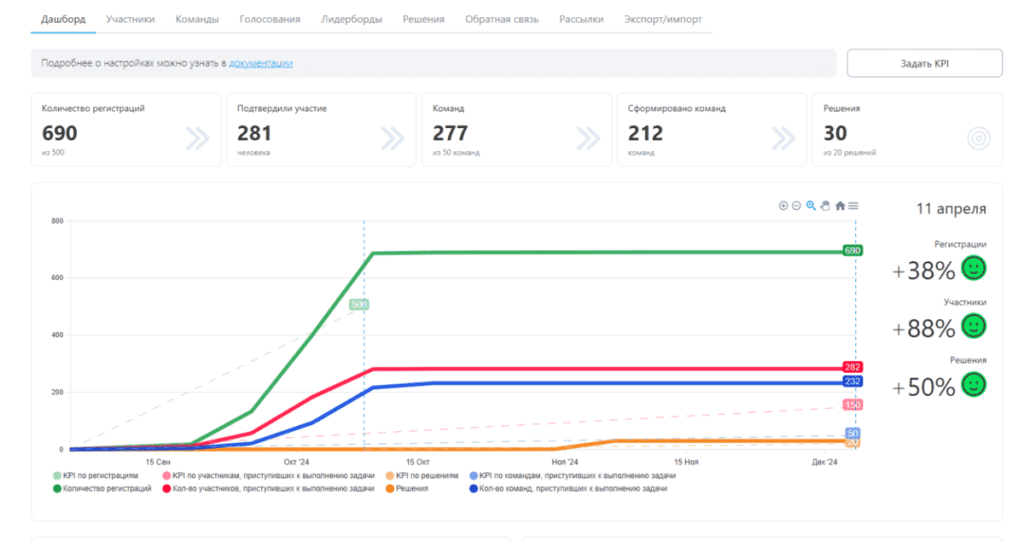Switch to the Участники tab

pyautogui.click(x=130, y=19)
